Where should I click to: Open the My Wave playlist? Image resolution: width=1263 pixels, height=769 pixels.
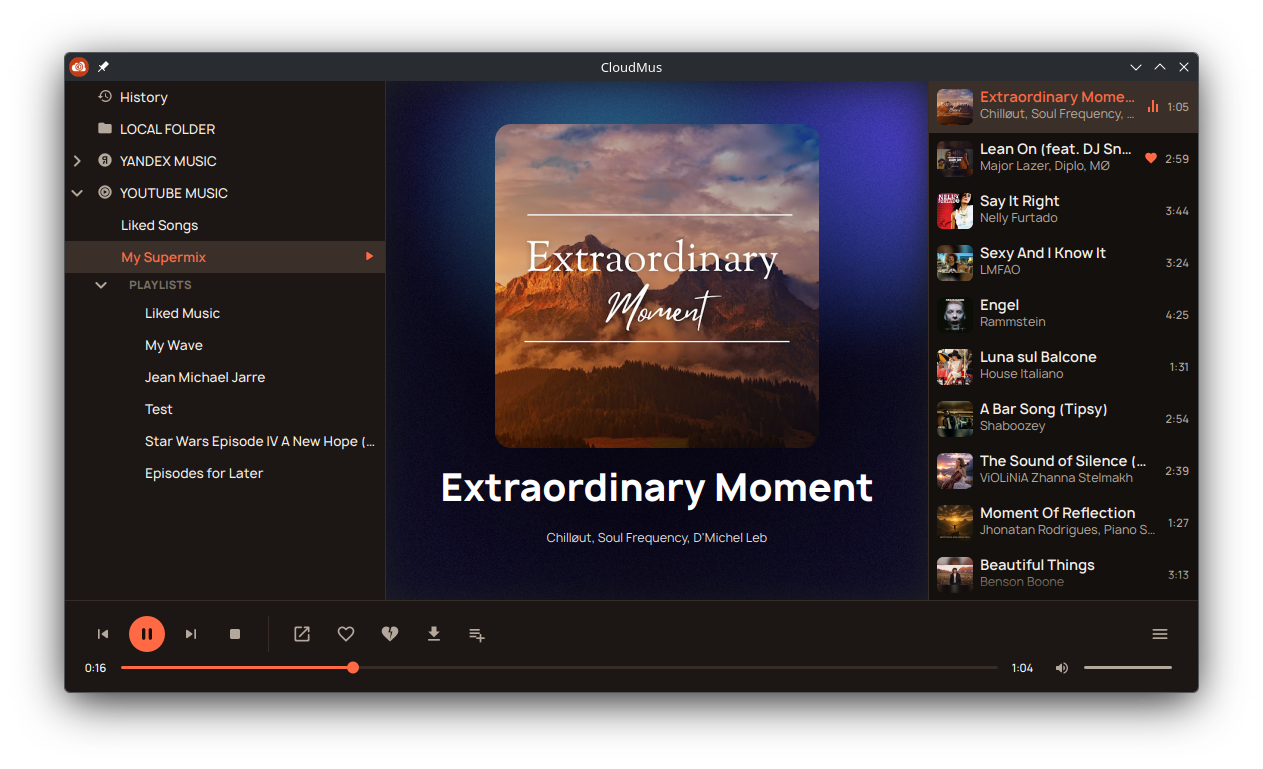pos(225,345)
